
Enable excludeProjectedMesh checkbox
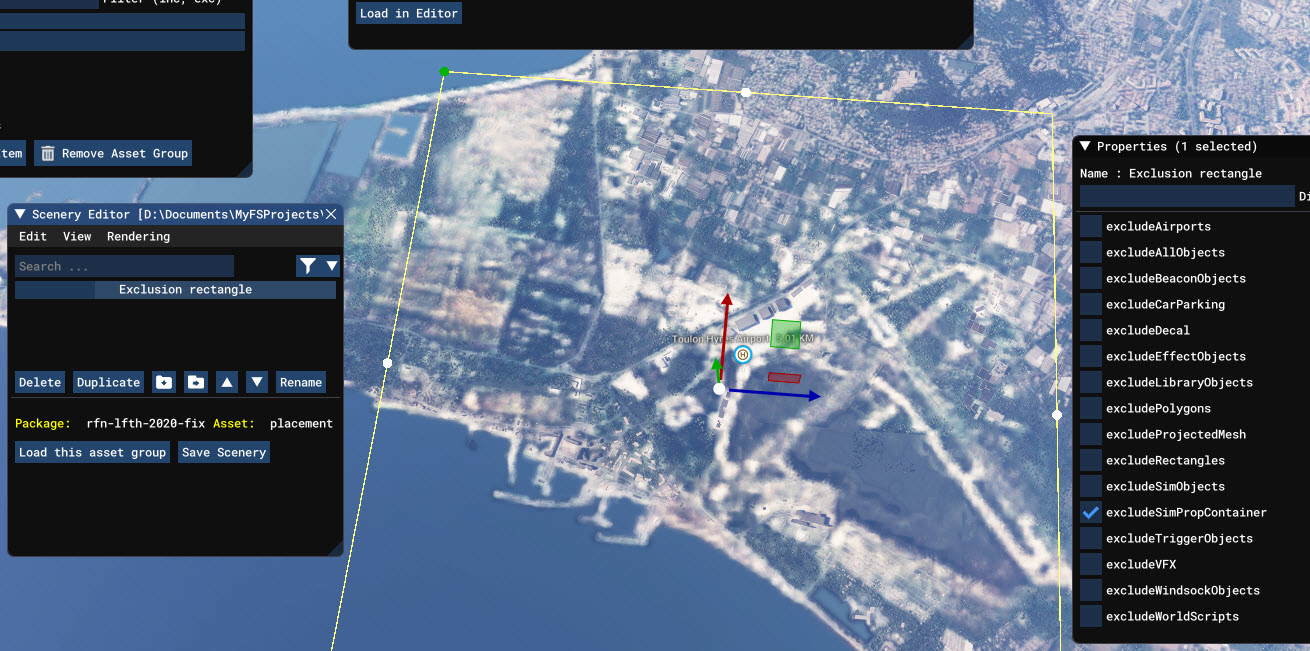[1091, 434]
